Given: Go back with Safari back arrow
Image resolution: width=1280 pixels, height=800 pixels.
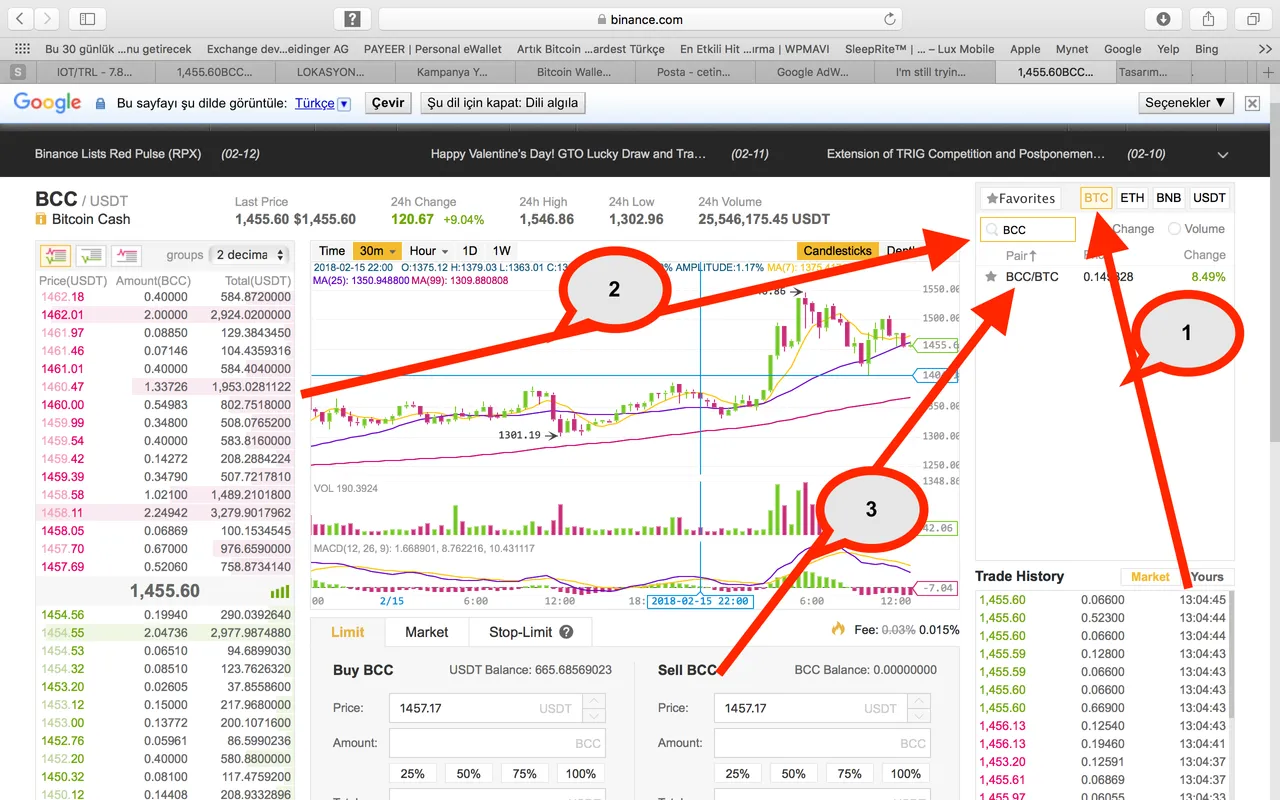Looking at the screenshot, I should [x=21, y=18].
